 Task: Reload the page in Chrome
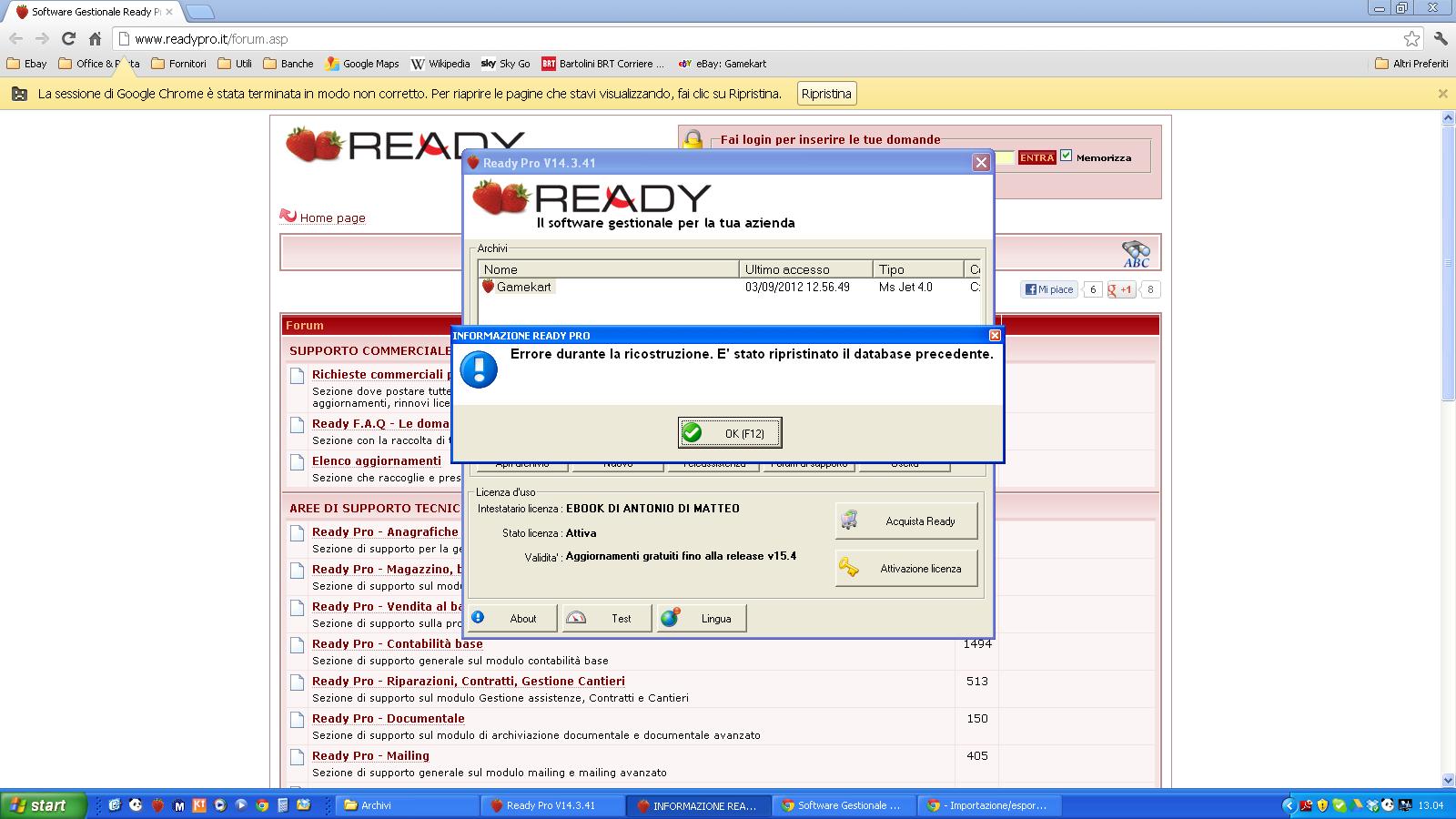(x=68, y=38)
